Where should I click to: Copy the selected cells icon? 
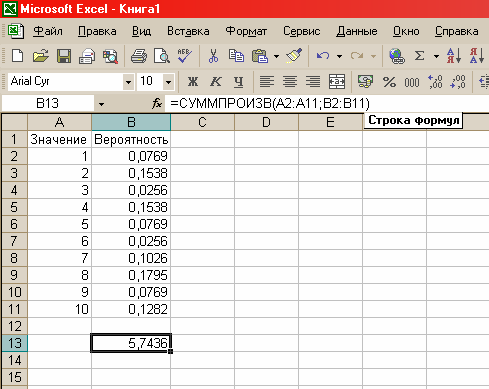tap(236, 56)
